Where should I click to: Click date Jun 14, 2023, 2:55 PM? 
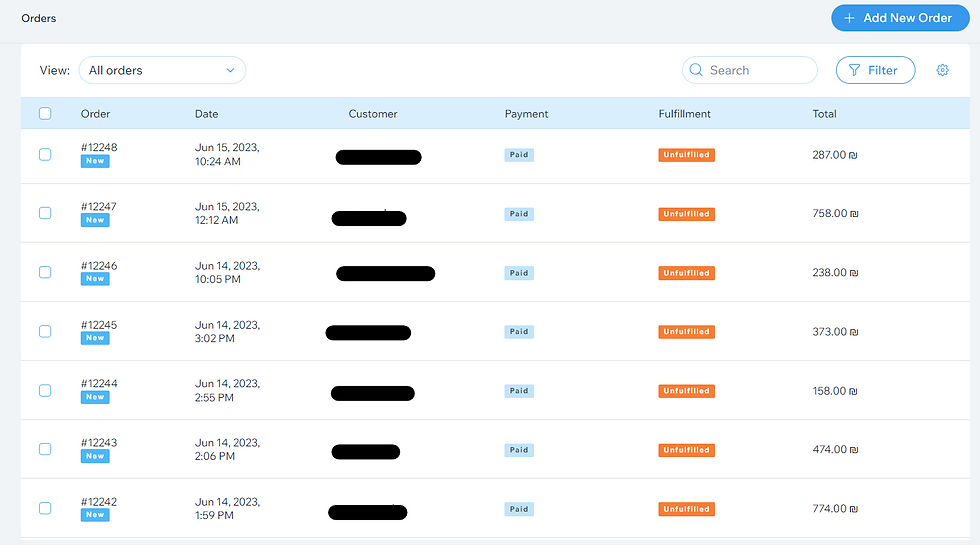click(x=227, y=391)
